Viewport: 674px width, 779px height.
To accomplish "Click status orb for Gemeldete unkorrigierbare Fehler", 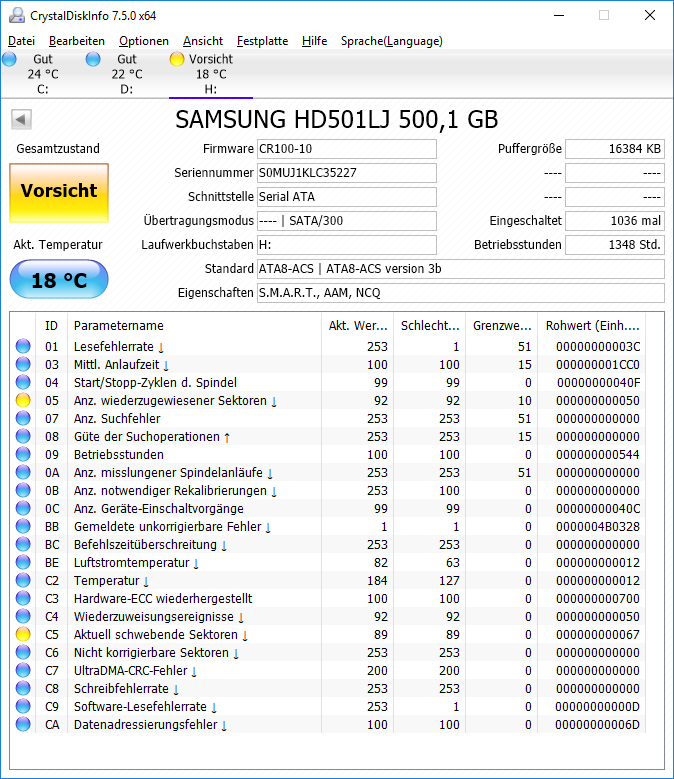I will (23, 526).
